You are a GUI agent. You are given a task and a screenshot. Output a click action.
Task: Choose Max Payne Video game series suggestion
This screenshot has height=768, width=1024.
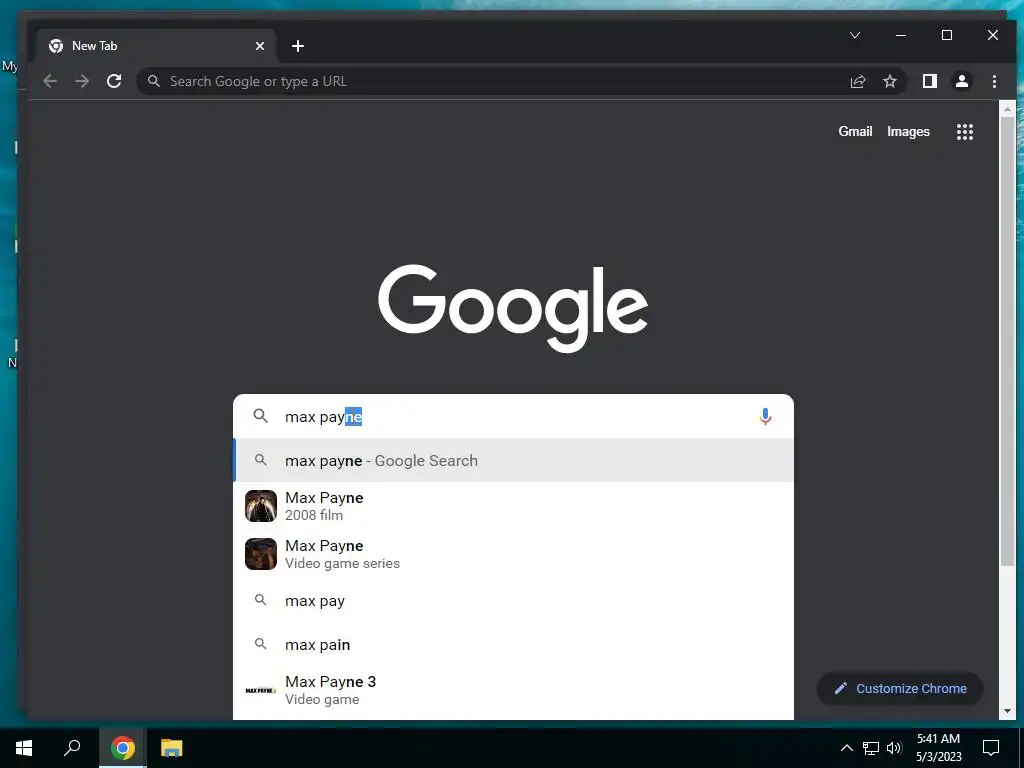[513, 554]
